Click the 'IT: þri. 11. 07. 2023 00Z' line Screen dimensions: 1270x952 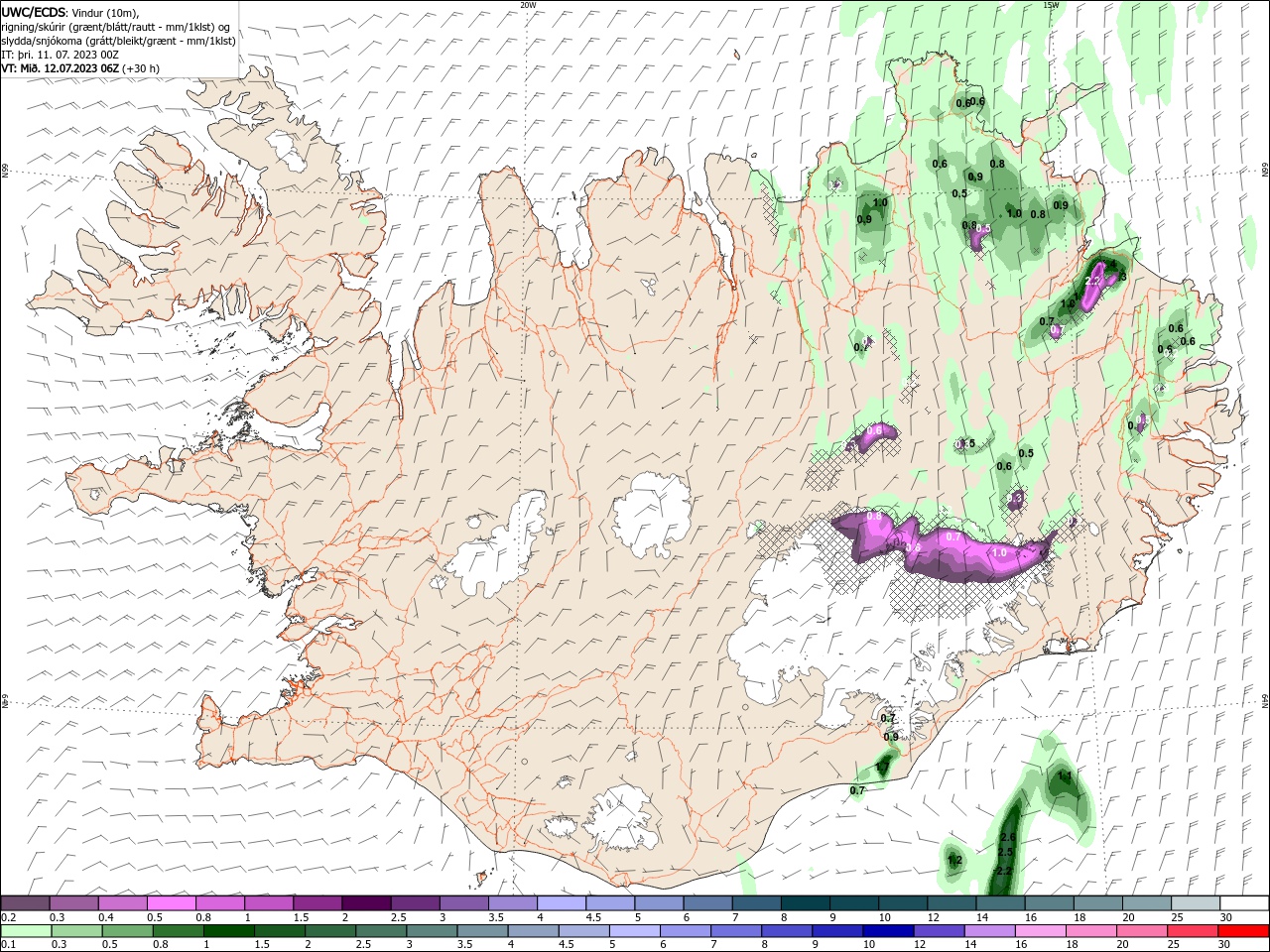click(x=61, y=55)
